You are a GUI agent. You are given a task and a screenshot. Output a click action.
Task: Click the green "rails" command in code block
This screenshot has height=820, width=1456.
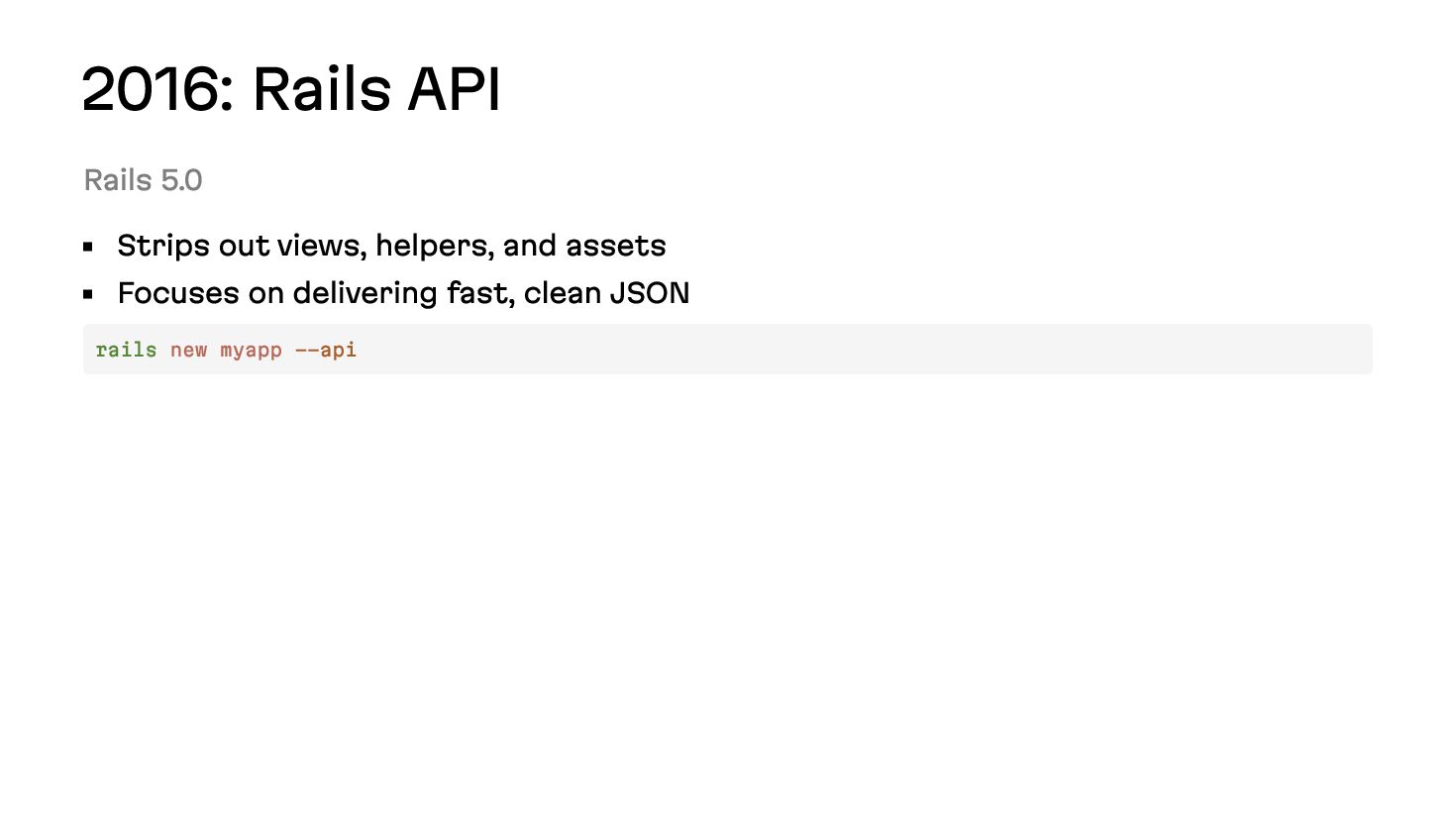pos(126,350)
